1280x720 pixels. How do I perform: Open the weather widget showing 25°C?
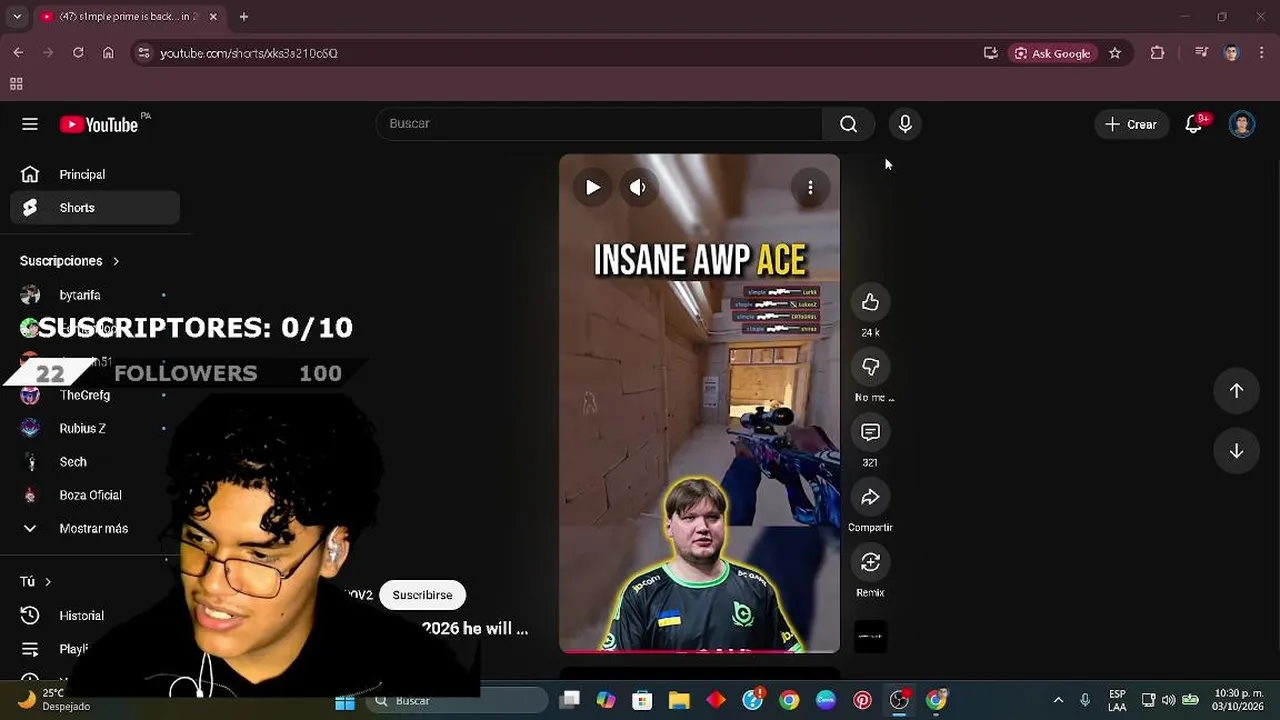tap(55, 700)
